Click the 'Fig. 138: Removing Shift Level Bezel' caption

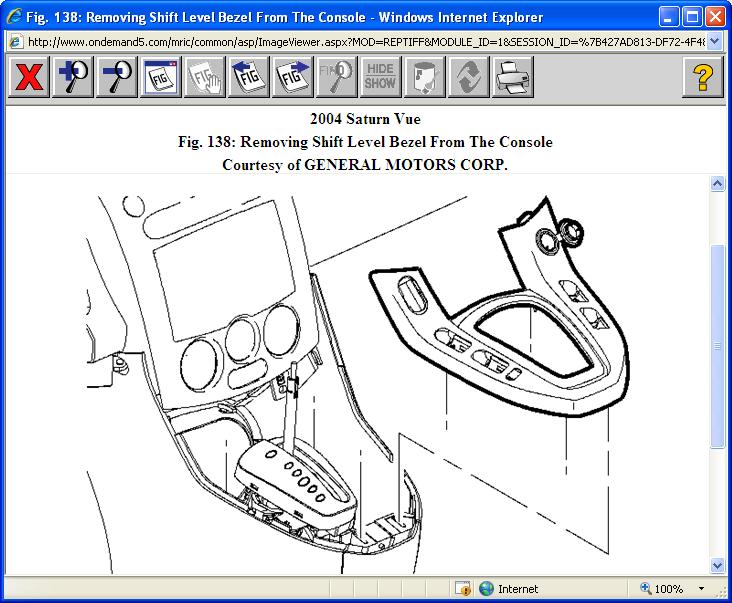click(x=365, y=142)
